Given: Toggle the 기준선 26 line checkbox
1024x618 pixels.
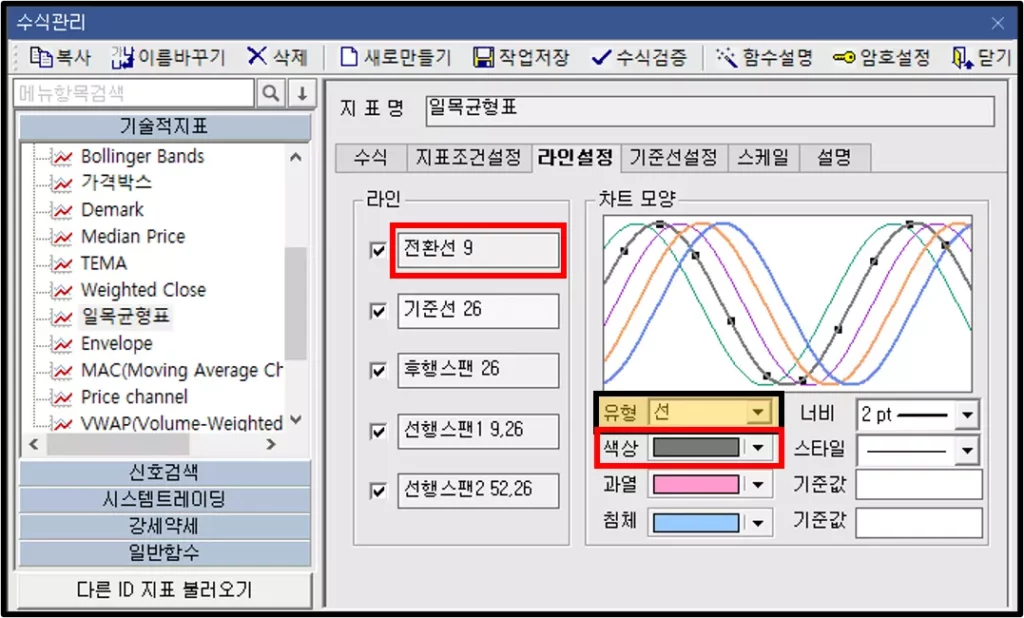Looking at the screenshot, I should tap(377, 311).
